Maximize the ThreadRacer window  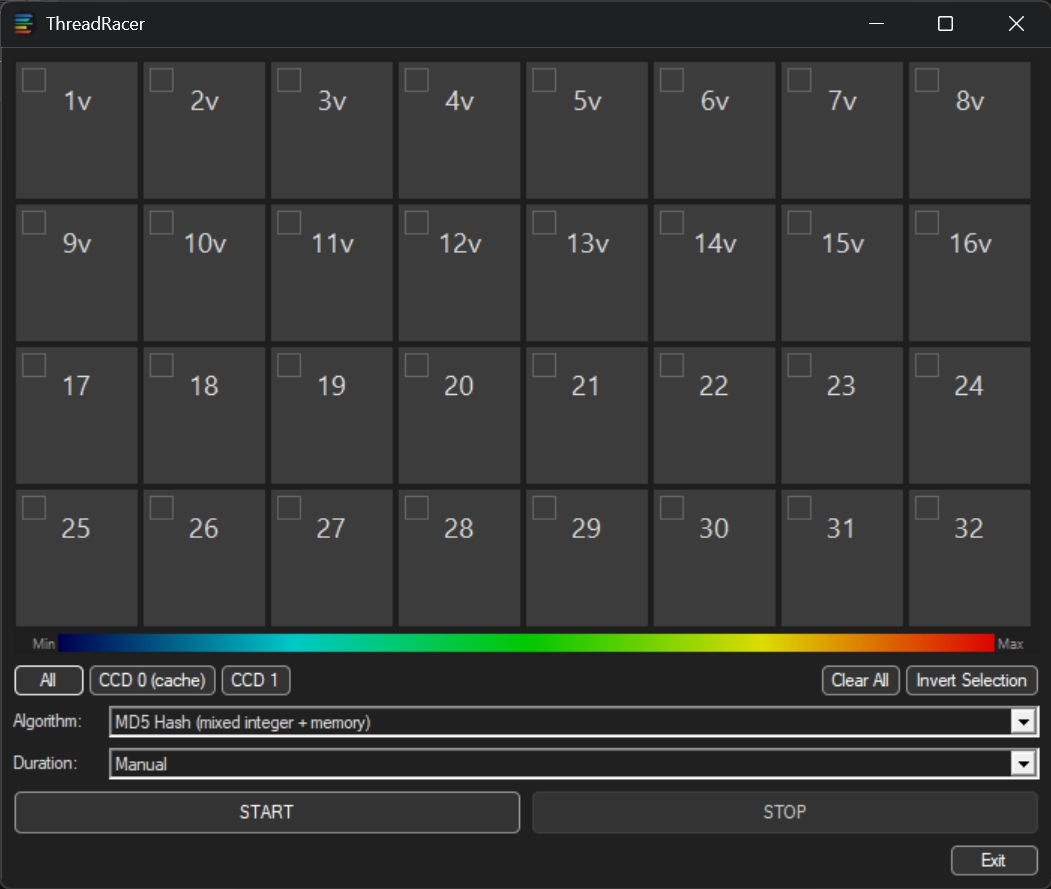945,24
